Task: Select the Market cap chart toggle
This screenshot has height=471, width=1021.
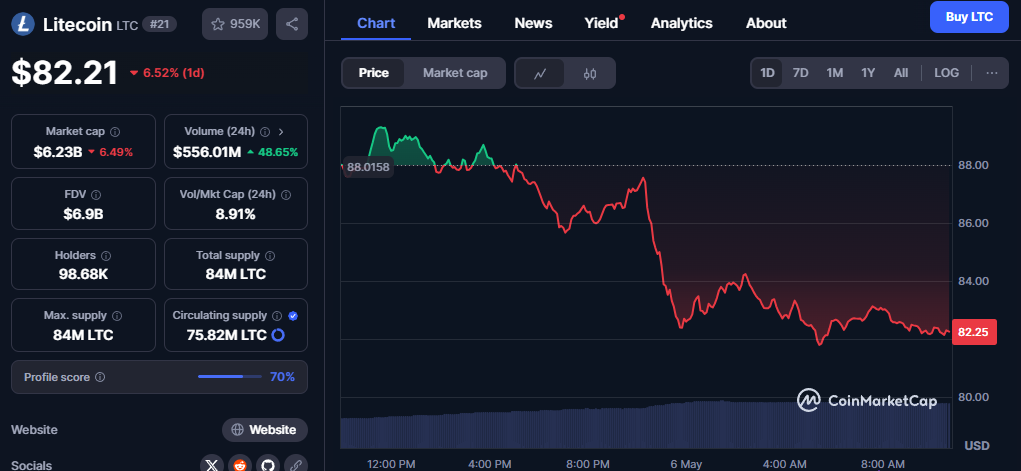Action: pos(455,73)
